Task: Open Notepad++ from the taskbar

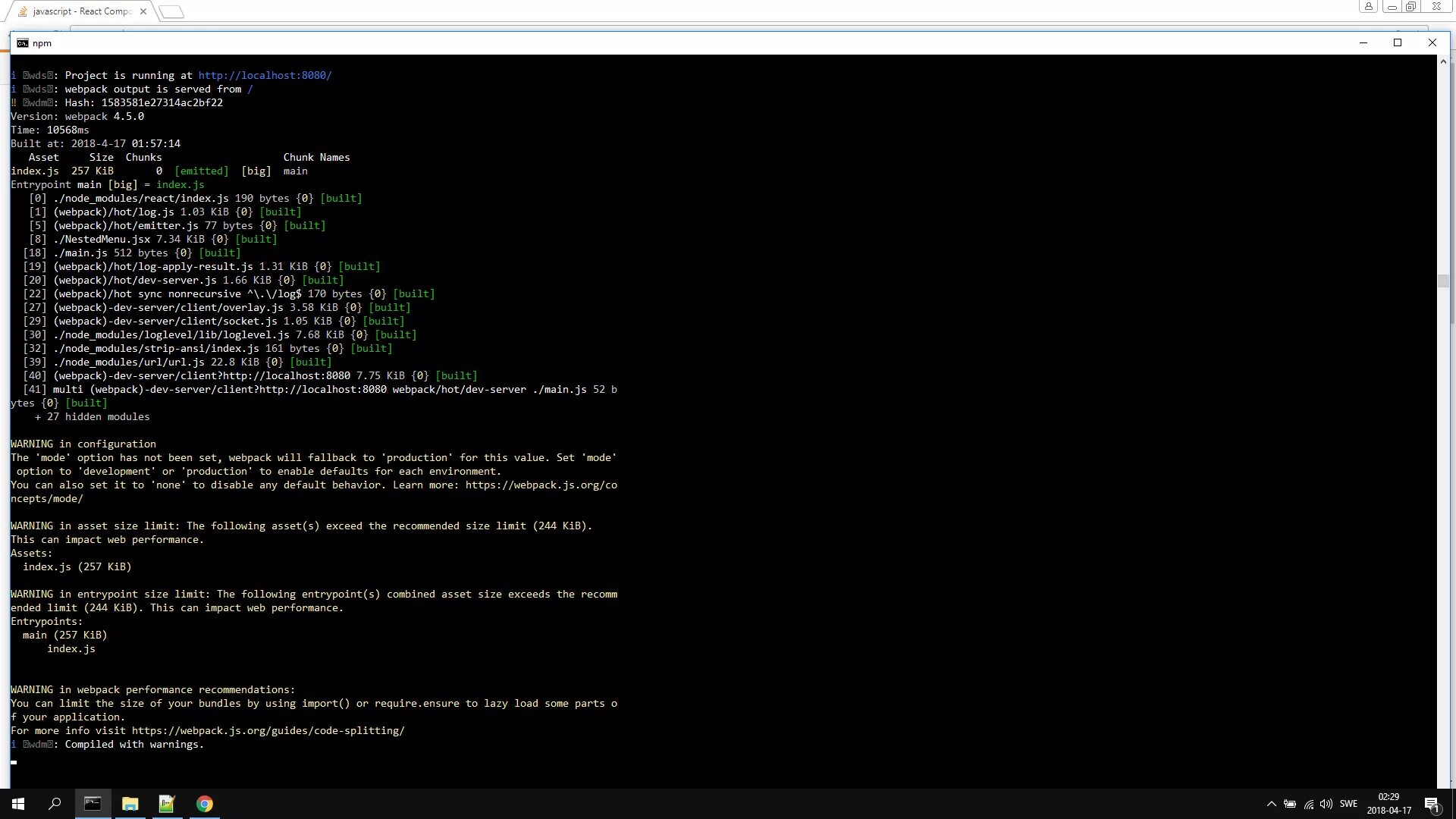Action: tap(167, 804)
